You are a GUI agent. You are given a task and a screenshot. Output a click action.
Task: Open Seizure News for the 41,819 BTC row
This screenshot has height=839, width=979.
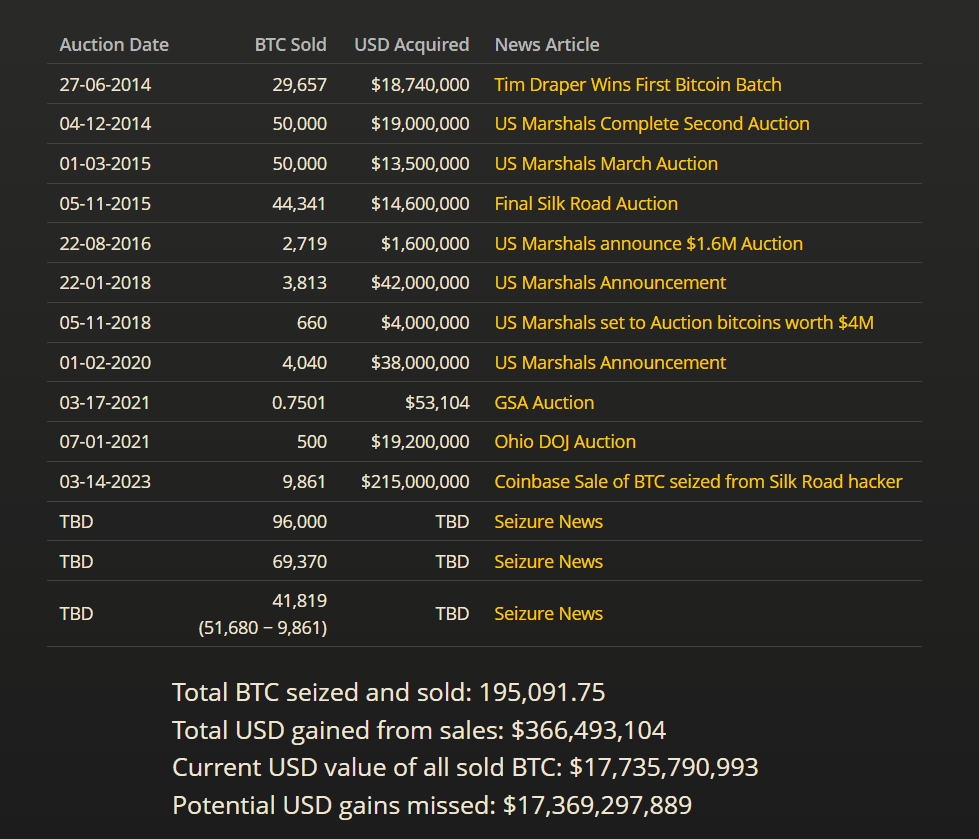(x=548, y=614)
